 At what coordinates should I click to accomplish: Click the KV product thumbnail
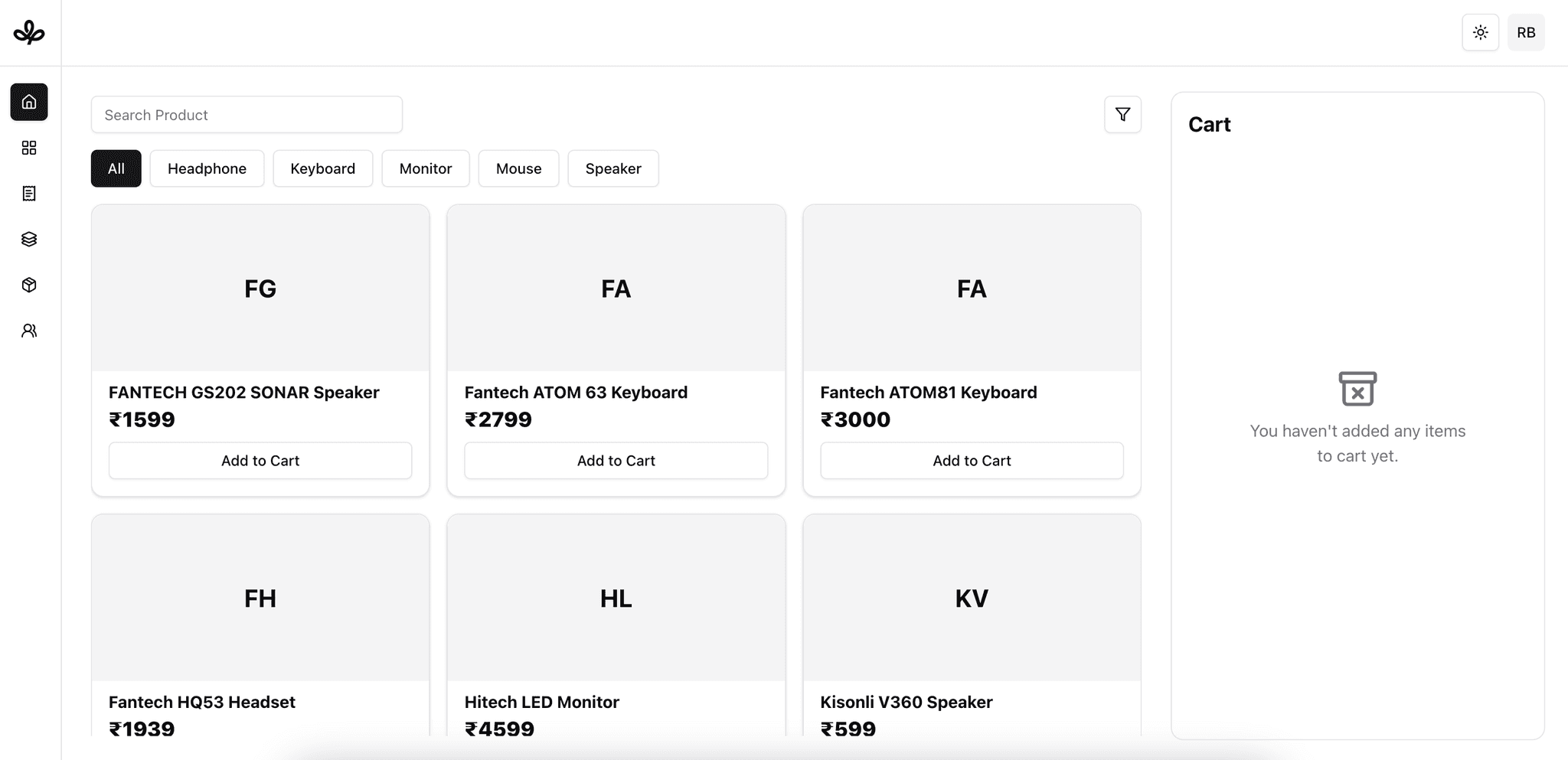pos(972,598)
